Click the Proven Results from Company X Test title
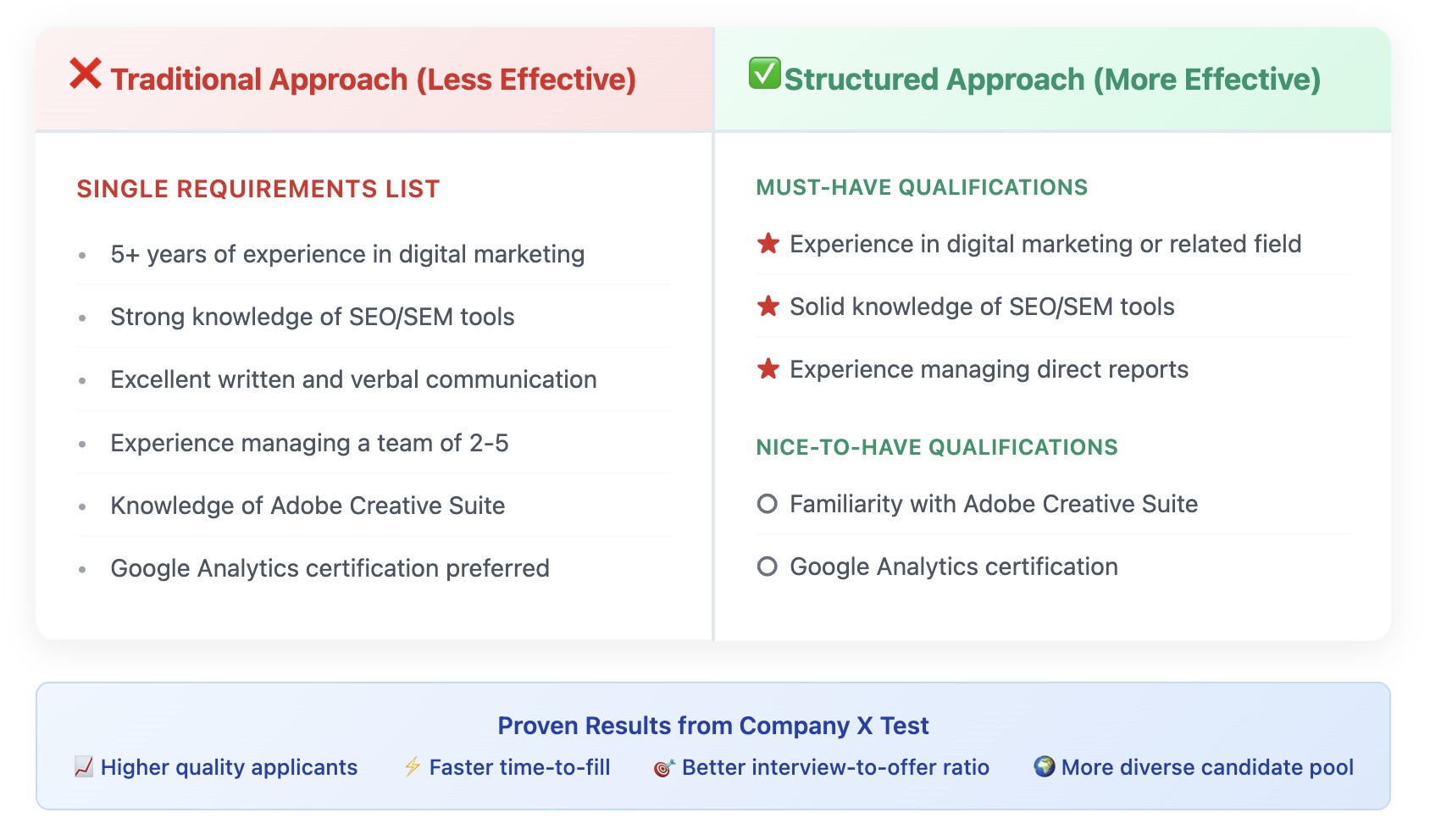The image size is (1430, 840). click(x=713, y=726)
